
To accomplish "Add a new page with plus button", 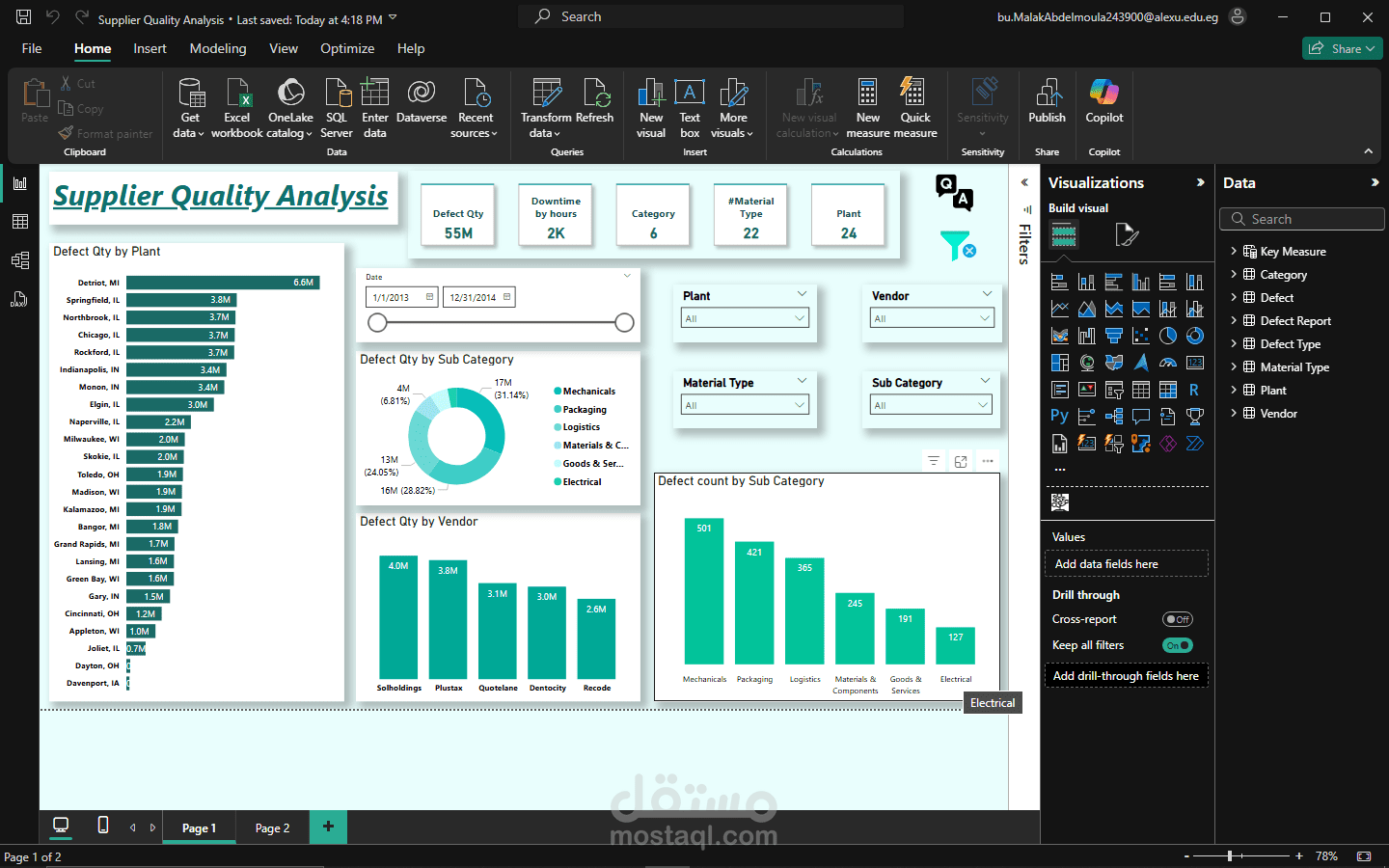I will click(328, 827).
